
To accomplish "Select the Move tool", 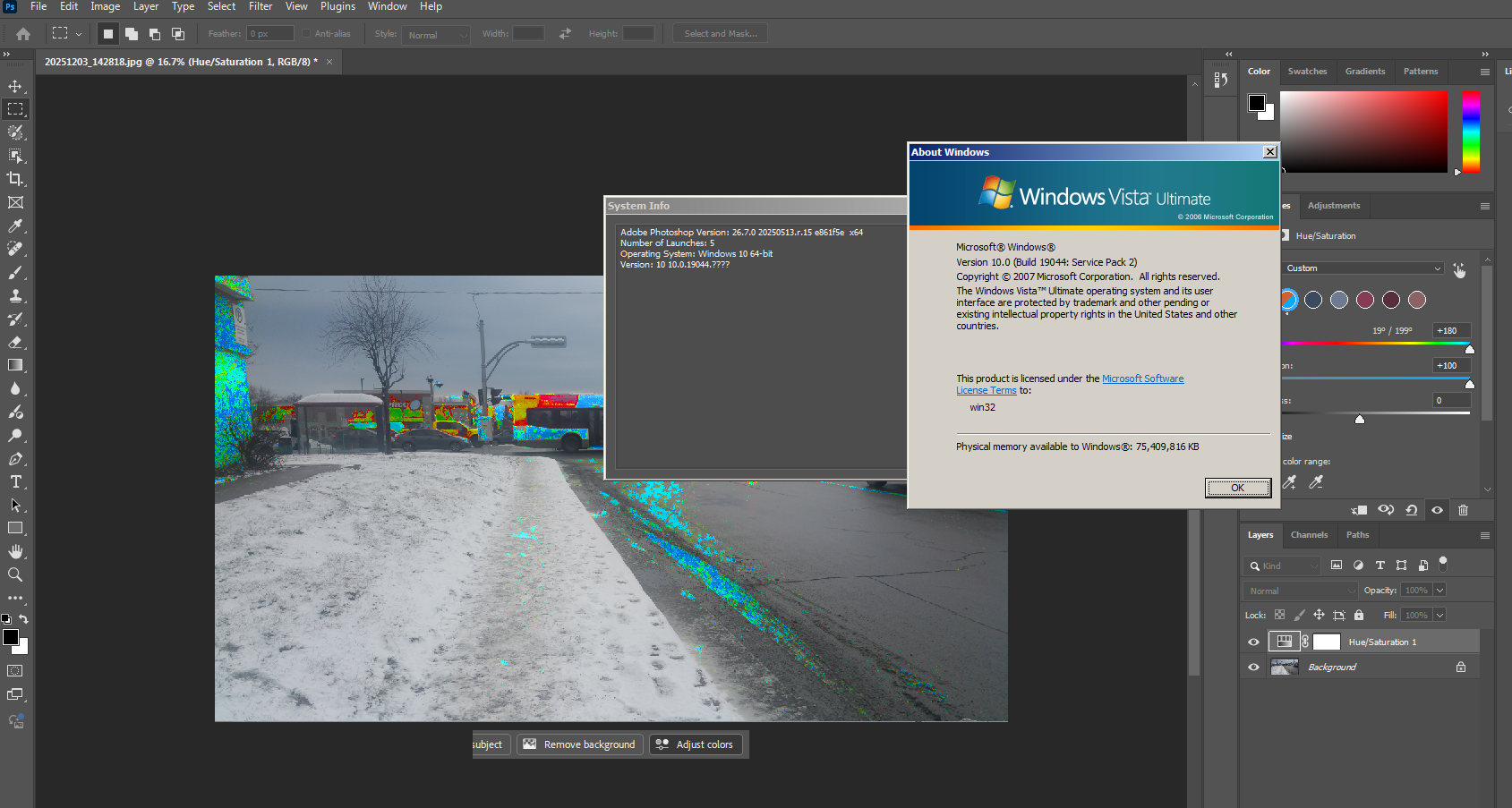I will (15, 87).
